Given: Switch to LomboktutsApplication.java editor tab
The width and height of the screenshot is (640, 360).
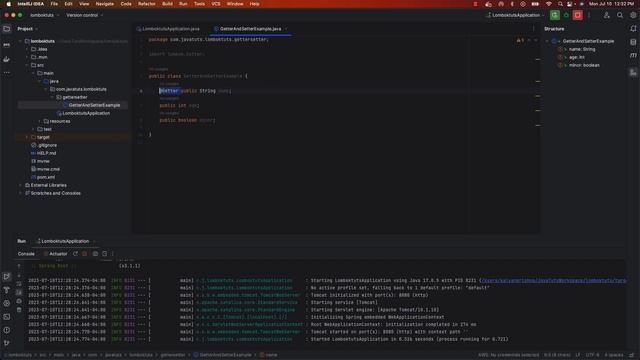Looking at the screenshot, I should click(168, 29).
